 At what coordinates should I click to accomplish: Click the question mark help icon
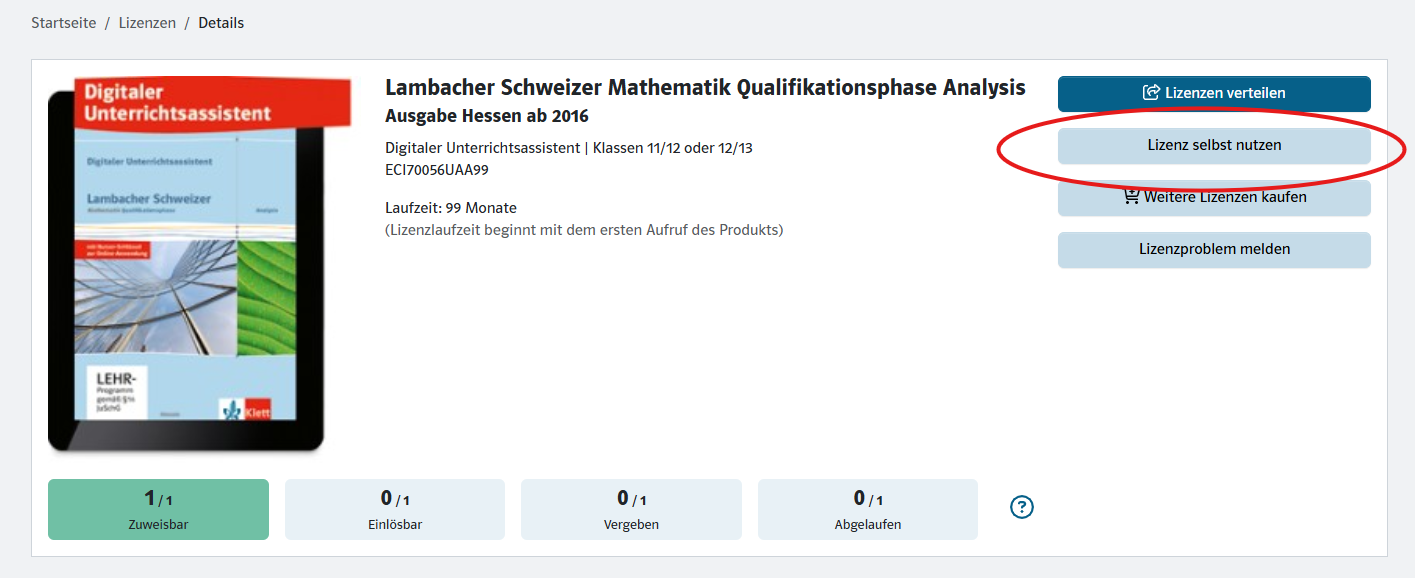(x=1021, y=507)
